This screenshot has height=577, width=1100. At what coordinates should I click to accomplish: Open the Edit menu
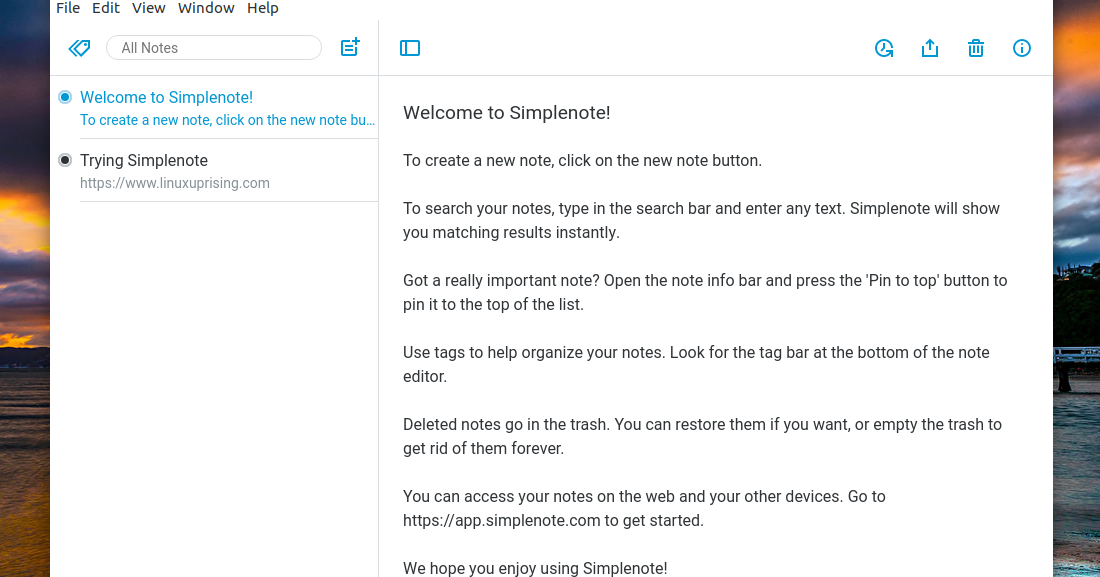pos(106,8)
